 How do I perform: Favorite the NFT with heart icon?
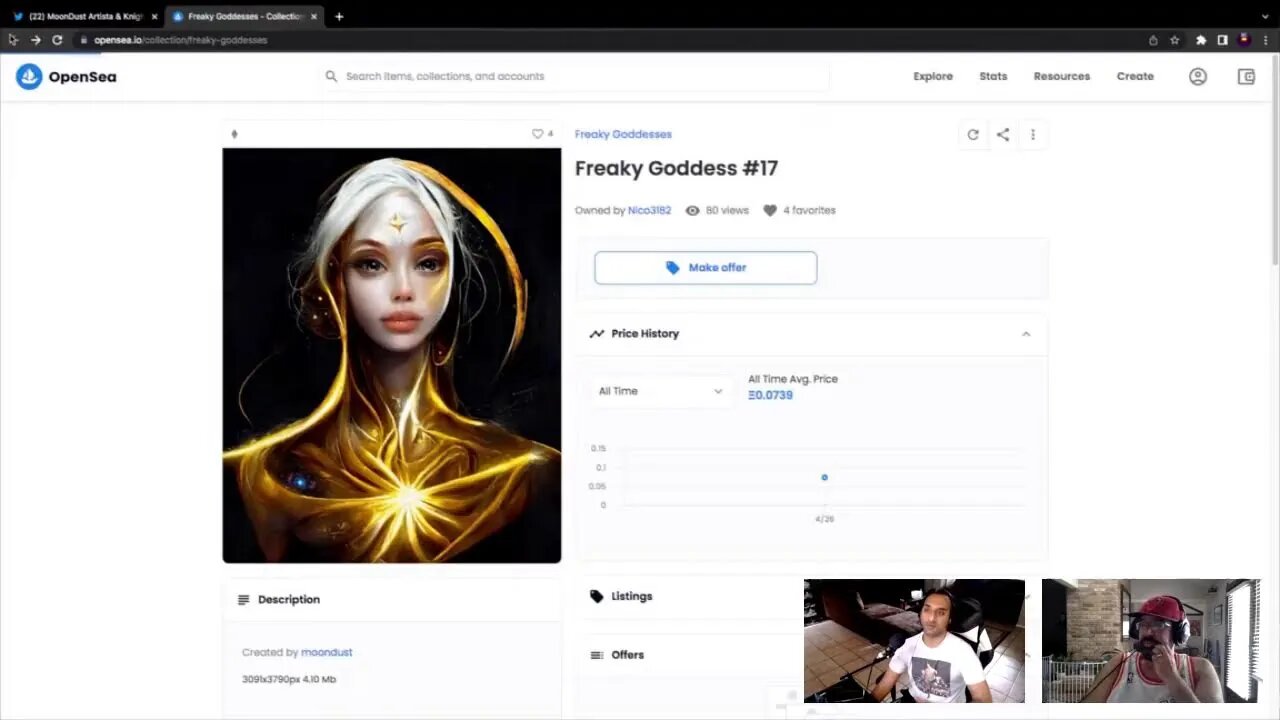[x=537, y=133]
